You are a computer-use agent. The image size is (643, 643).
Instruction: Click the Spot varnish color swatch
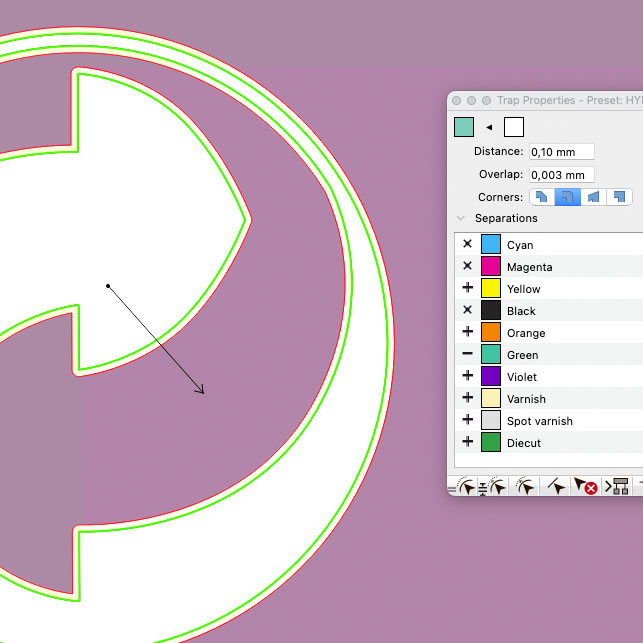click(491, 420)
